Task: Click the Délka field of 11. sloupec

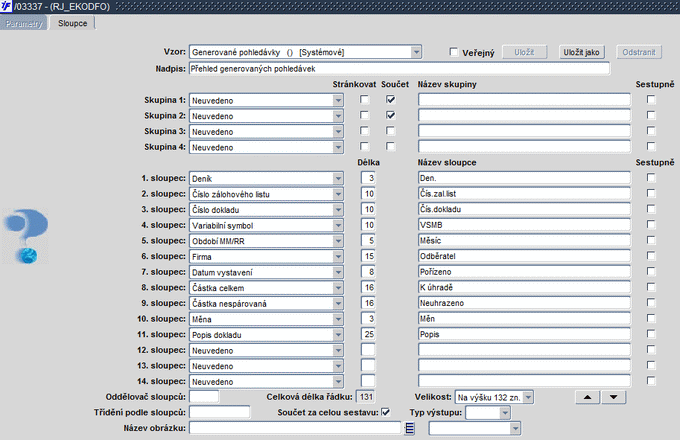Action: pos(368,334)
